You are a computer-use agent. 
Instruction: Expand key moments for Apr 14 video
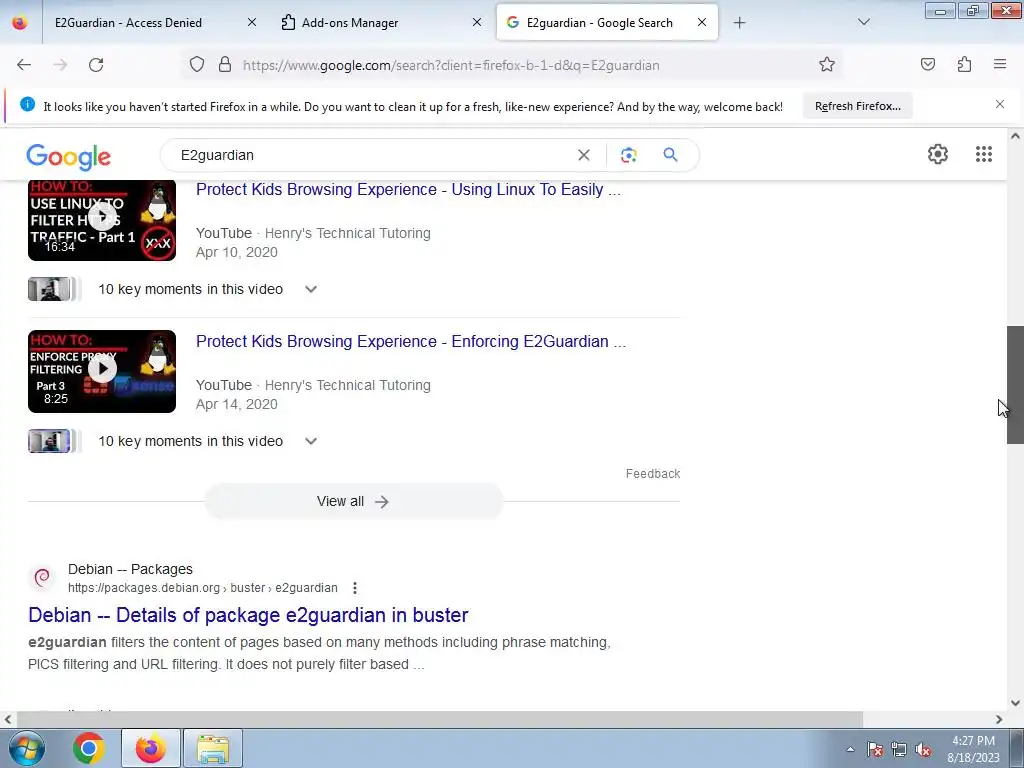(x=311, y=441)
